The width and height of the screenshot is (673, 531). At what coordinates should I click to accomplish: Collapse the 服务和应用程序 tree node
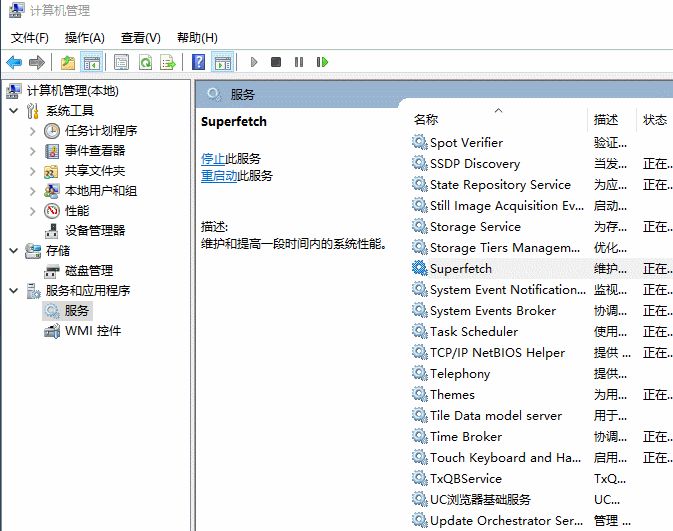14,291
